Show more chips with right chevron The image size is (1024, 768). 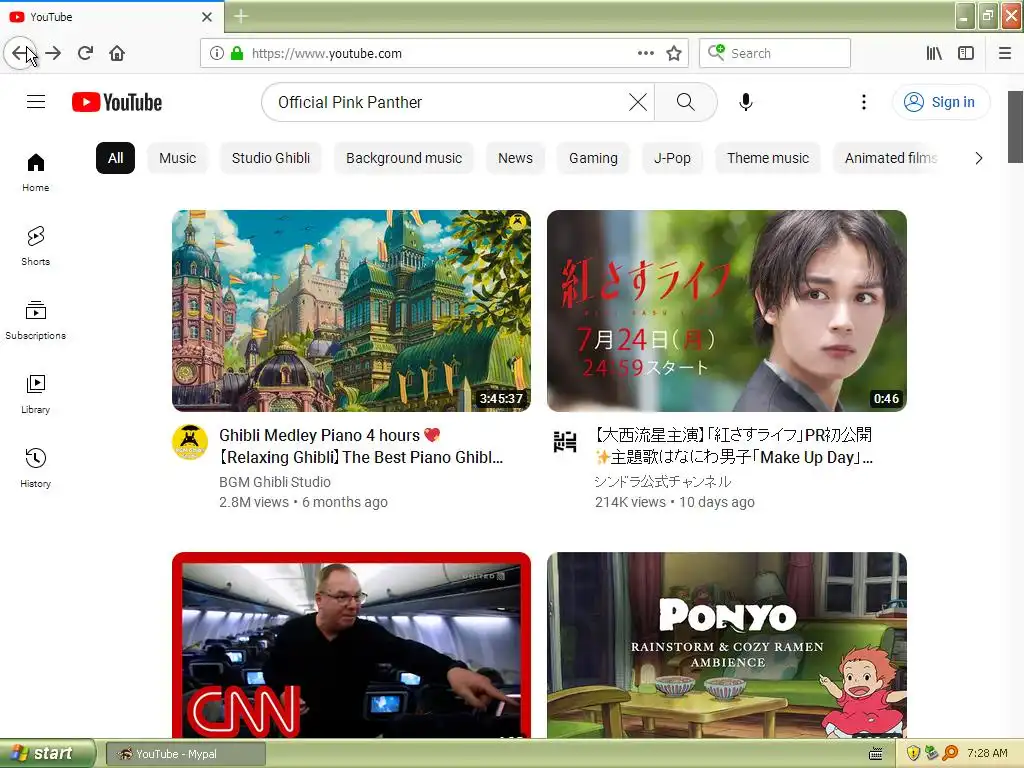[x=978, y=158]
